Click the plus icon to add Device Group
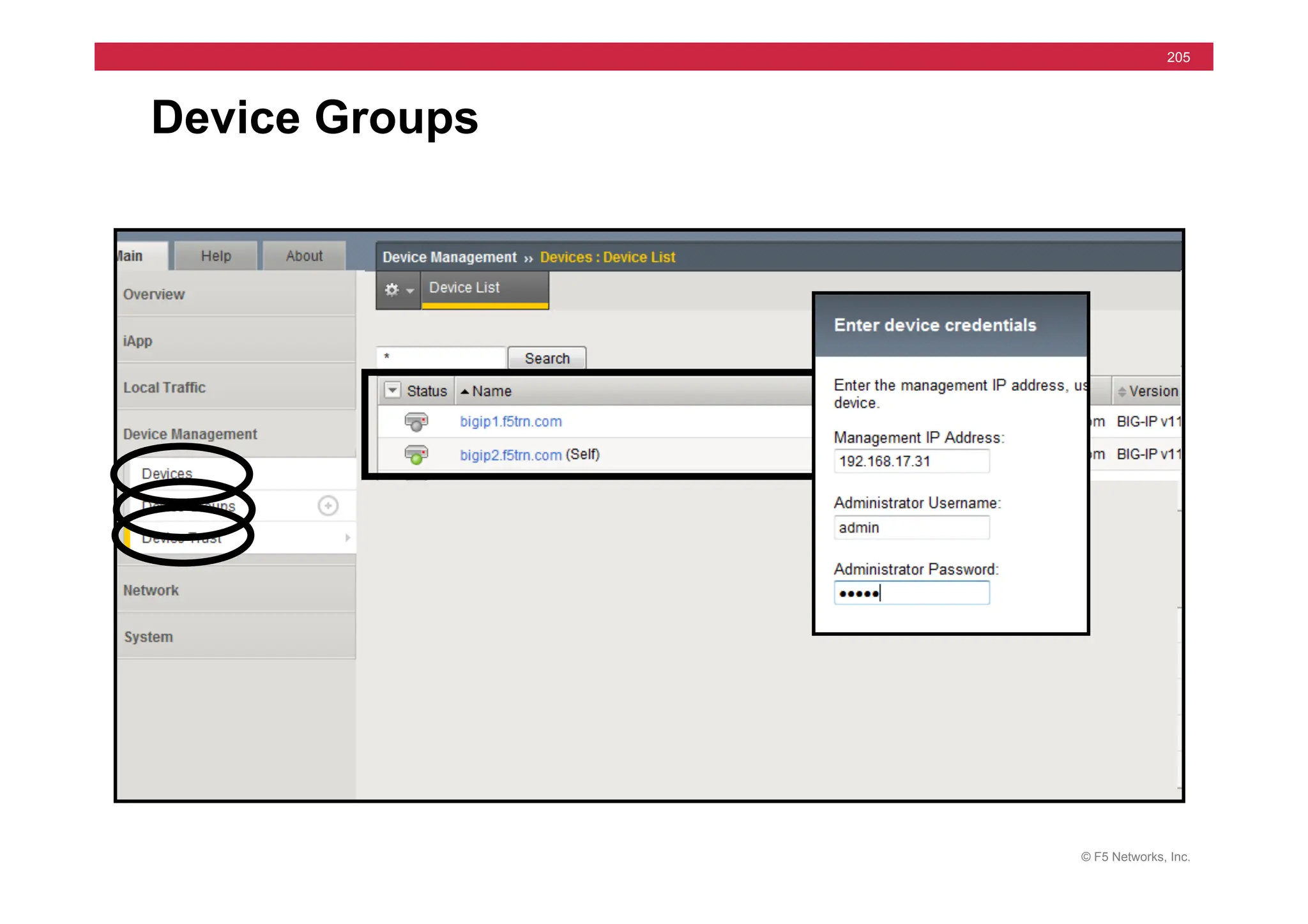The height and width of the screenshot is (924, 1308). click(x=328, y=506)
